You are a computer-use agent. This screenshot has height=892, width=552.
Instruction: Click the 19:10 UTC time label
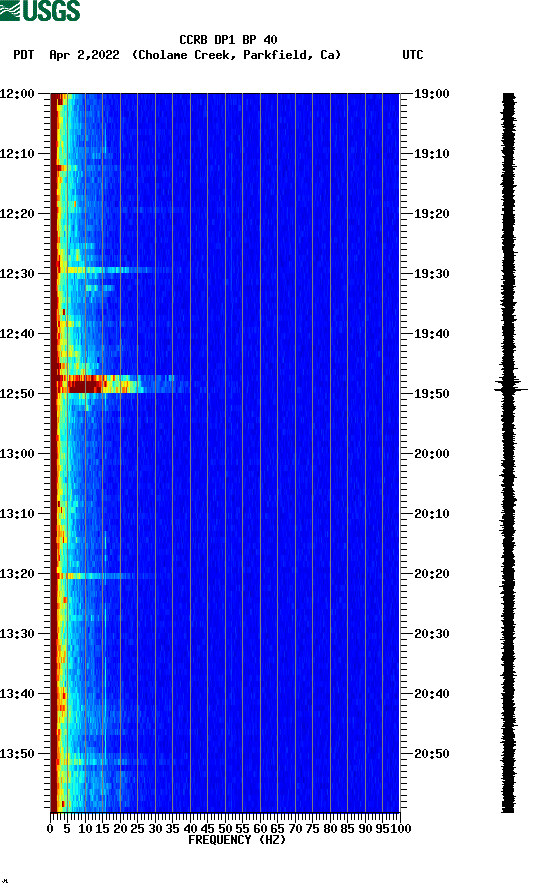pyautogui.click(x=431, y=154)
